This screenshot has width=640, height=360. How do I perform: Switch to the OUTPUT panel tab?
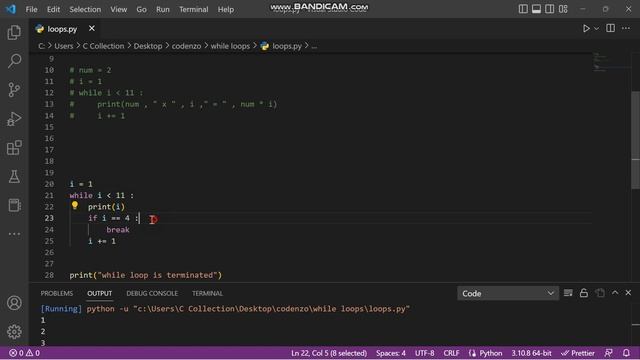coord(99,293)
